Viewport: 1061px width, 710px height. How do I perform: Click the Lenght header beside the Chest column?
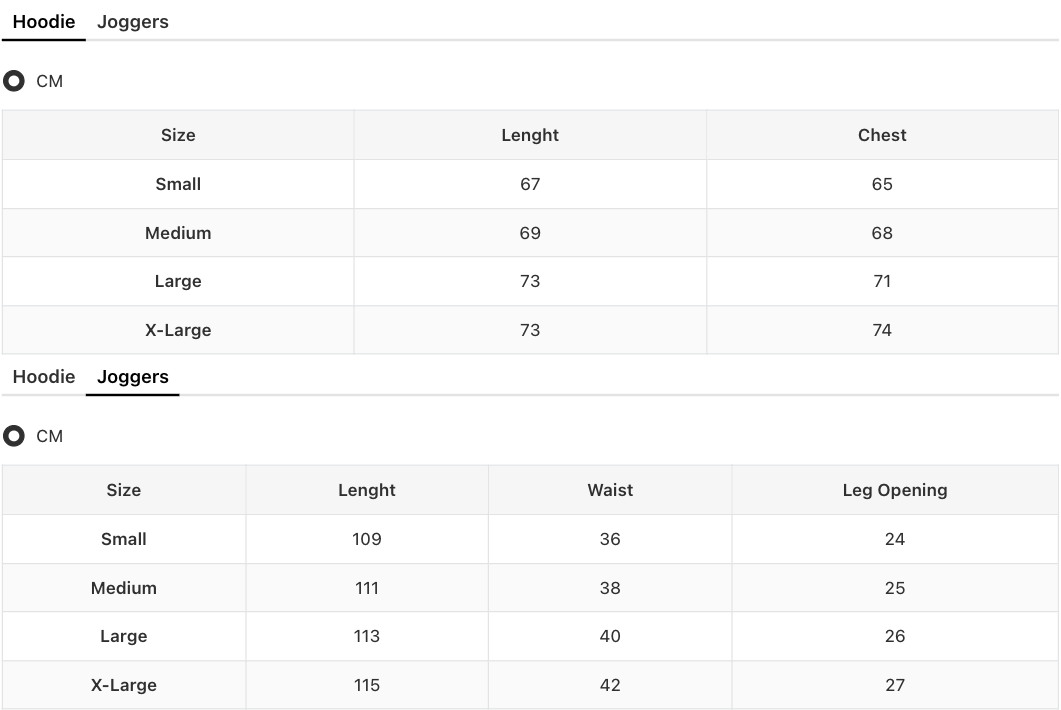pyautogui.click(x=530, y=135)
